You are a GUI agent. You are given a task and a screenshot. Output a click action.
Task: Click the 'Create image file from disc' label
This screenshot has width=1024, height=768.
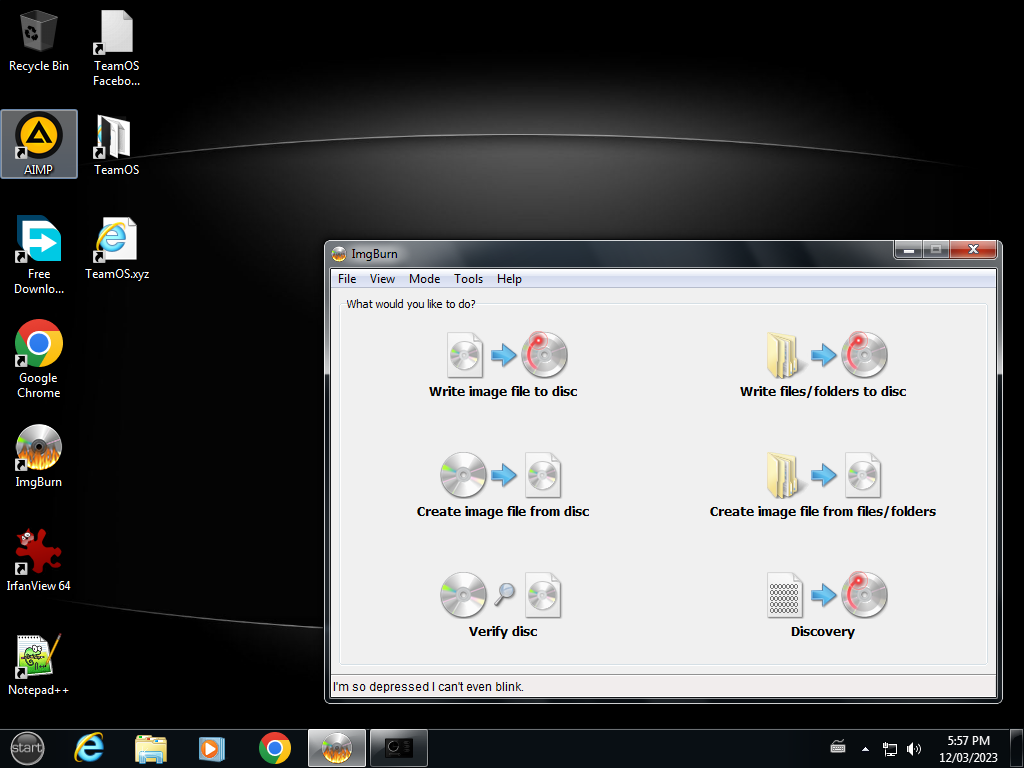click(503, 511)
